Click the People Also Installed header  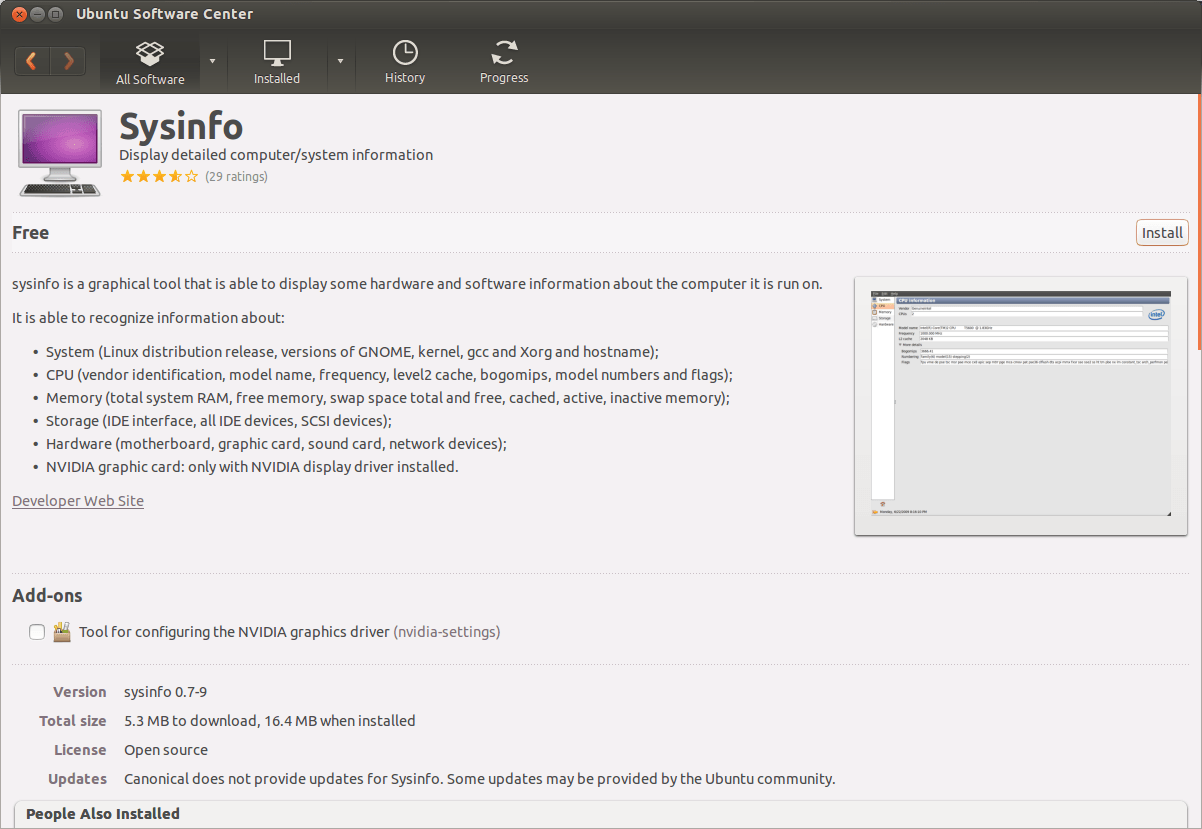pos(103,814)
